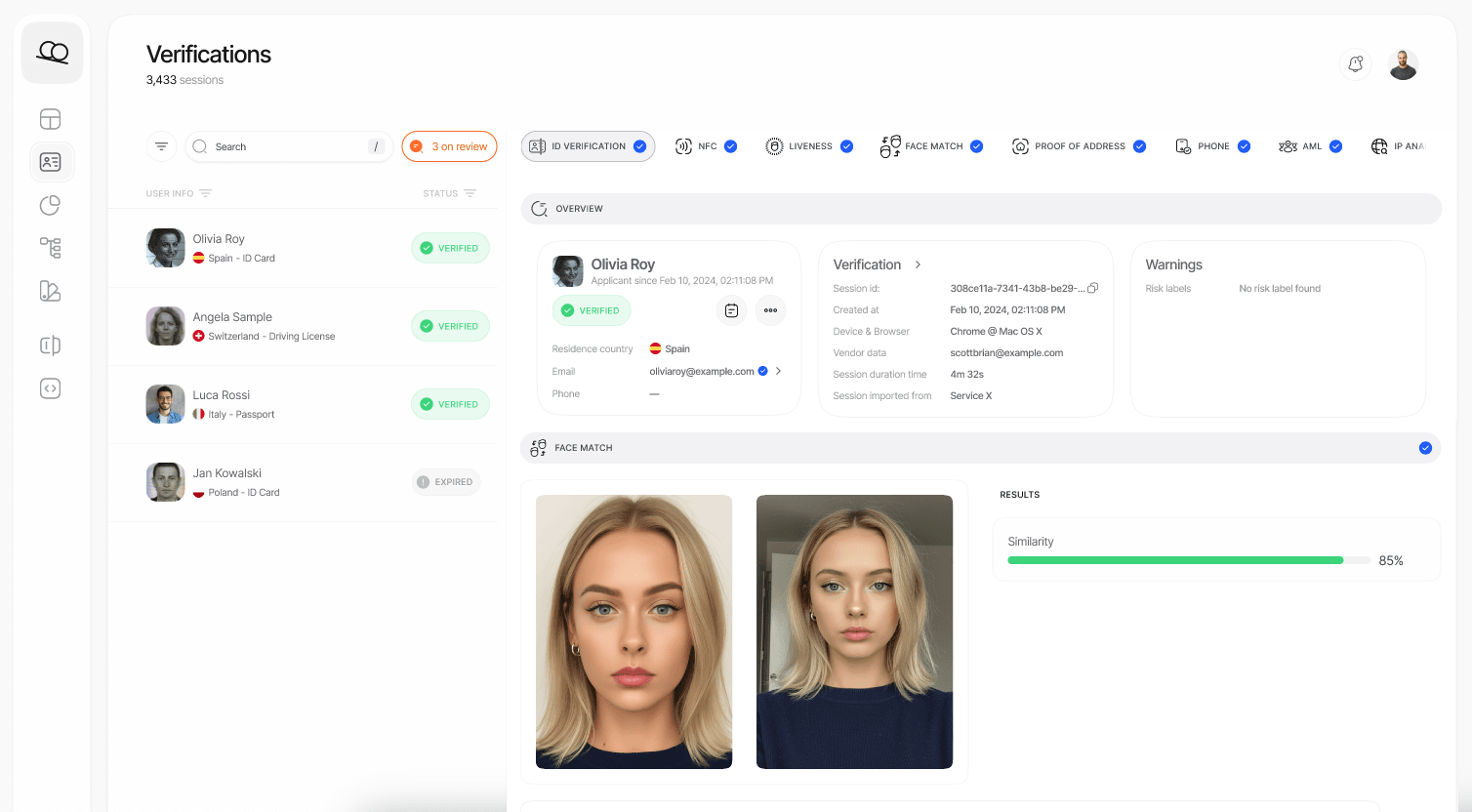Open the document icon on Olivia Roy's card
Viewport: 1472px width, 812px height.
click(x=731, y=310)
